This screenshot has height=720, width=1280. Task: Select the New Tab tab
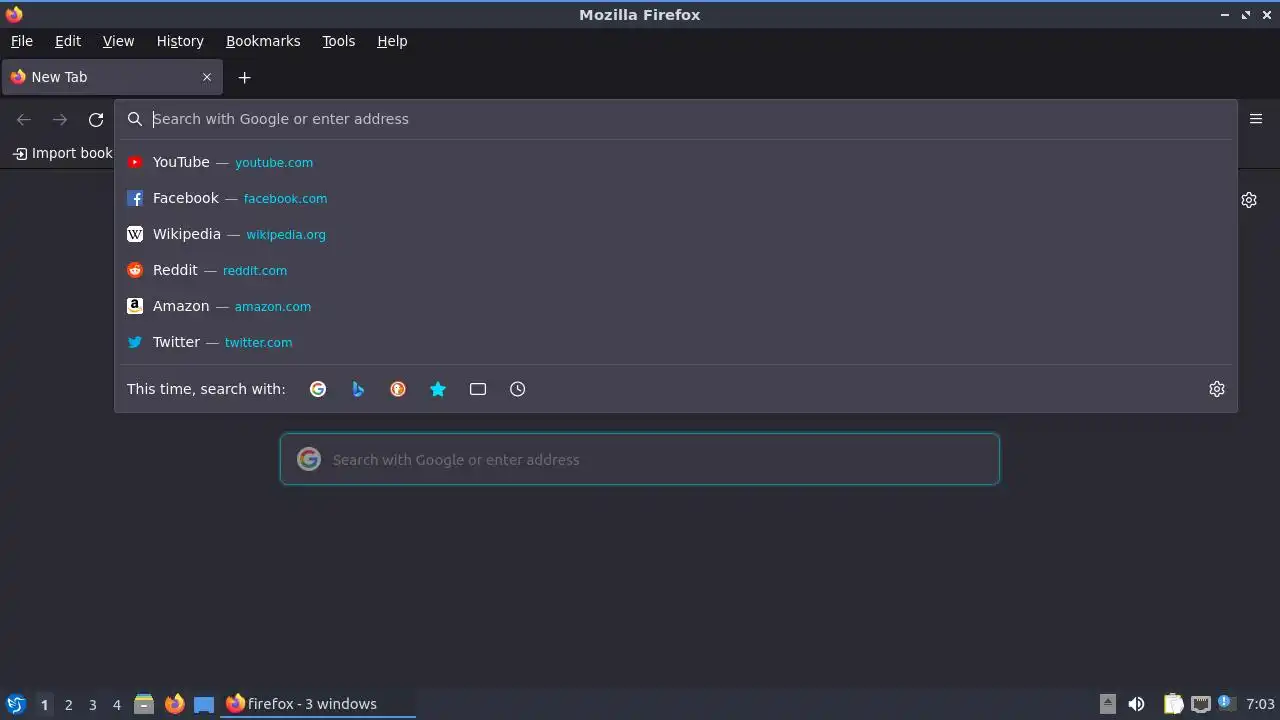pyautogui.click(x=112, y=77)
